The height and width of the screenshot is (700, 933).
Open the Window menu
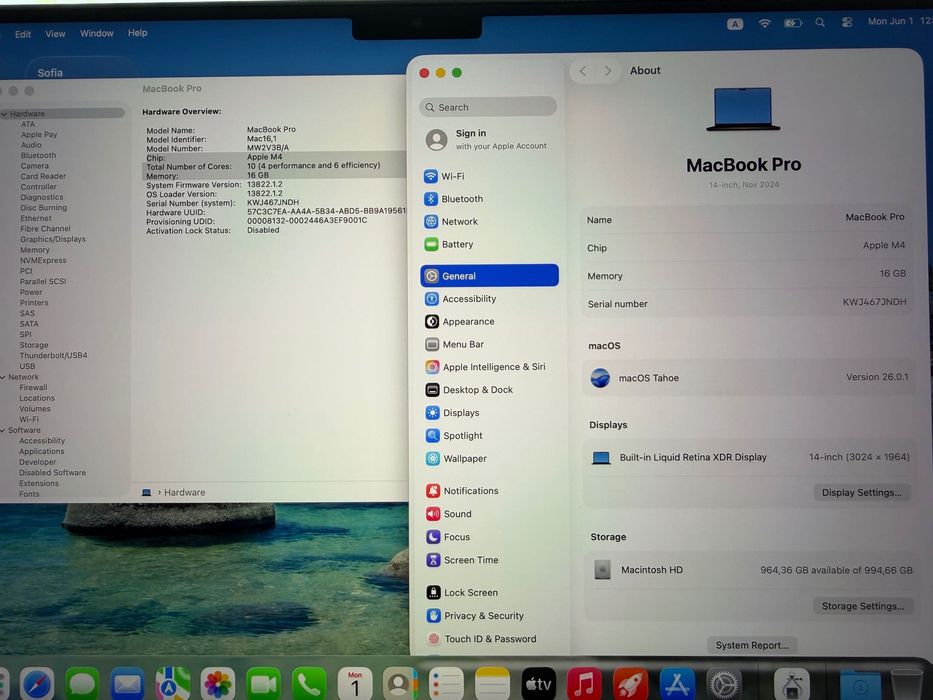96,33
